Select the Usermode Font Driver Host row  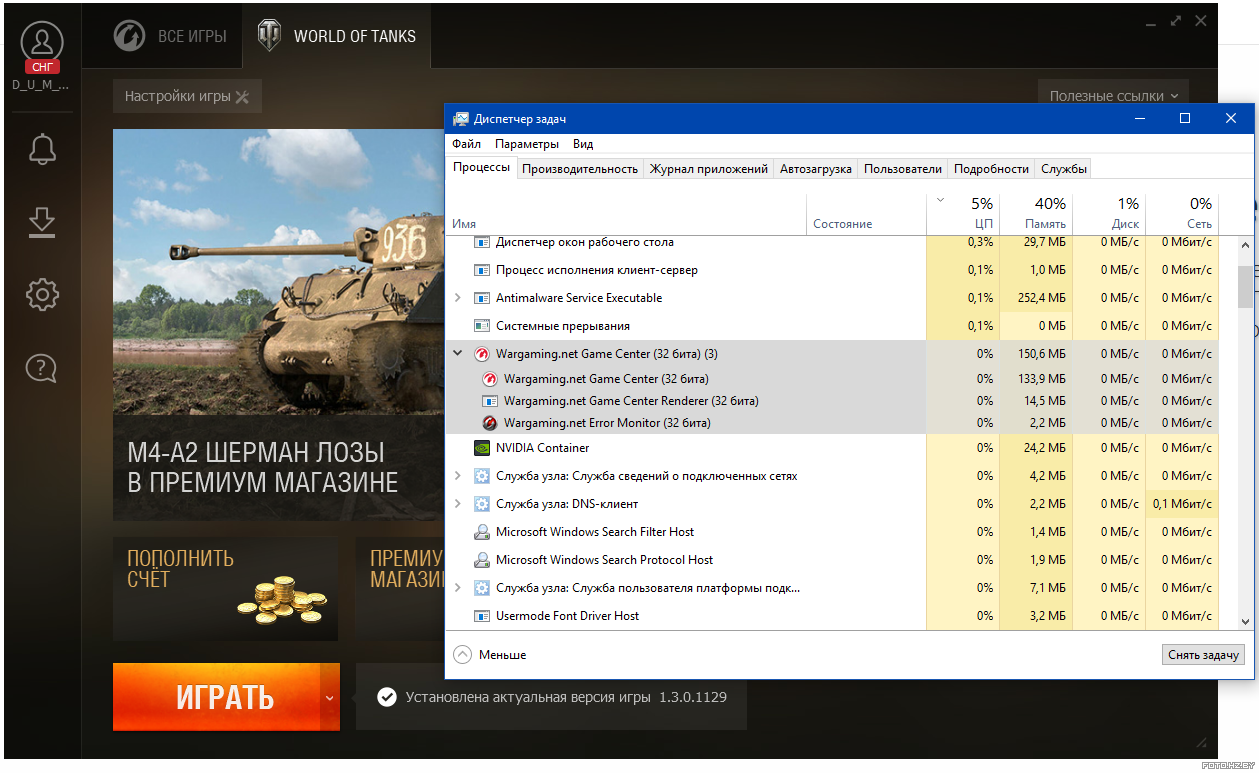(x=832, y=616)
